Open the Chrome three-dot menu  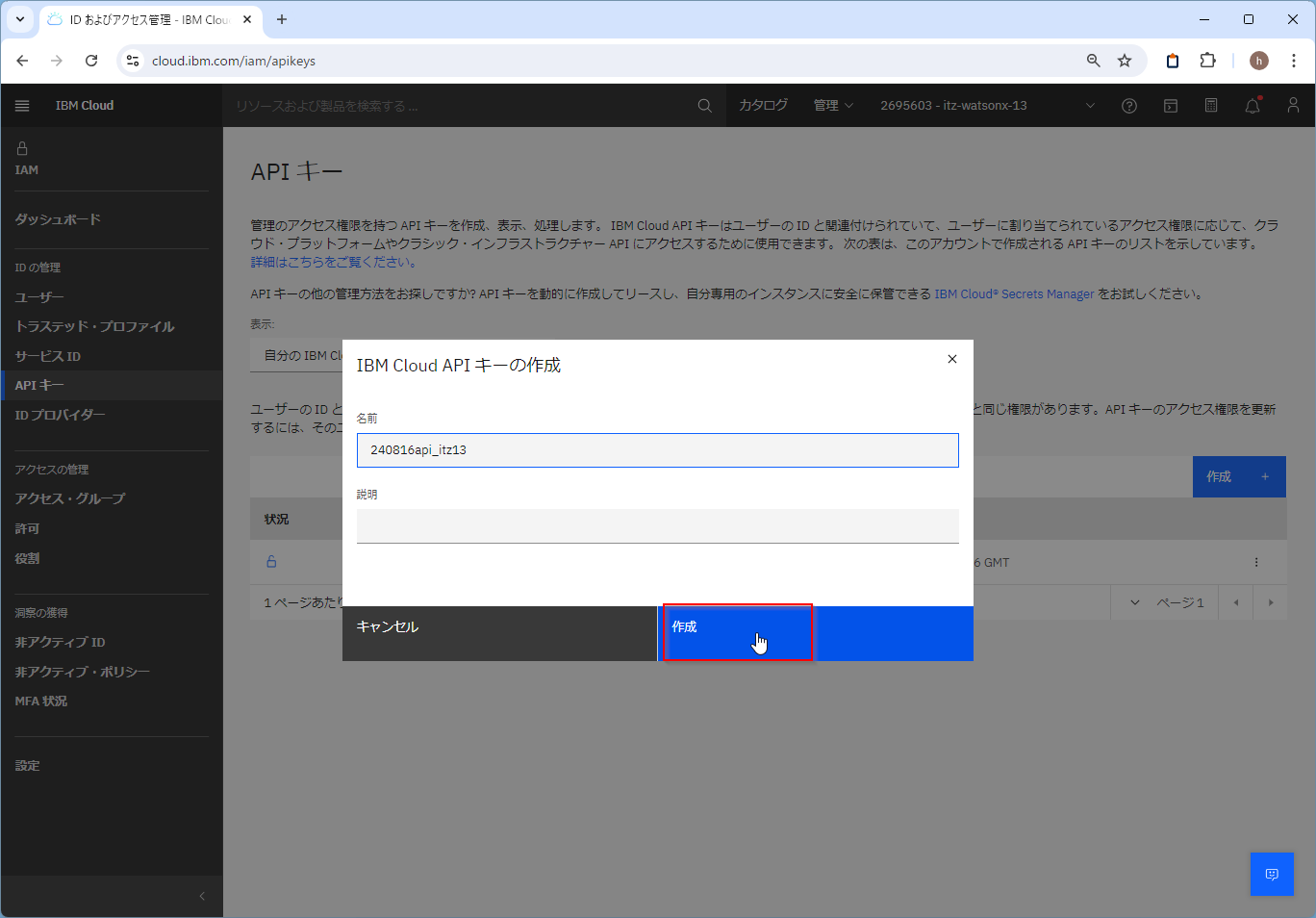point(1294,61)
